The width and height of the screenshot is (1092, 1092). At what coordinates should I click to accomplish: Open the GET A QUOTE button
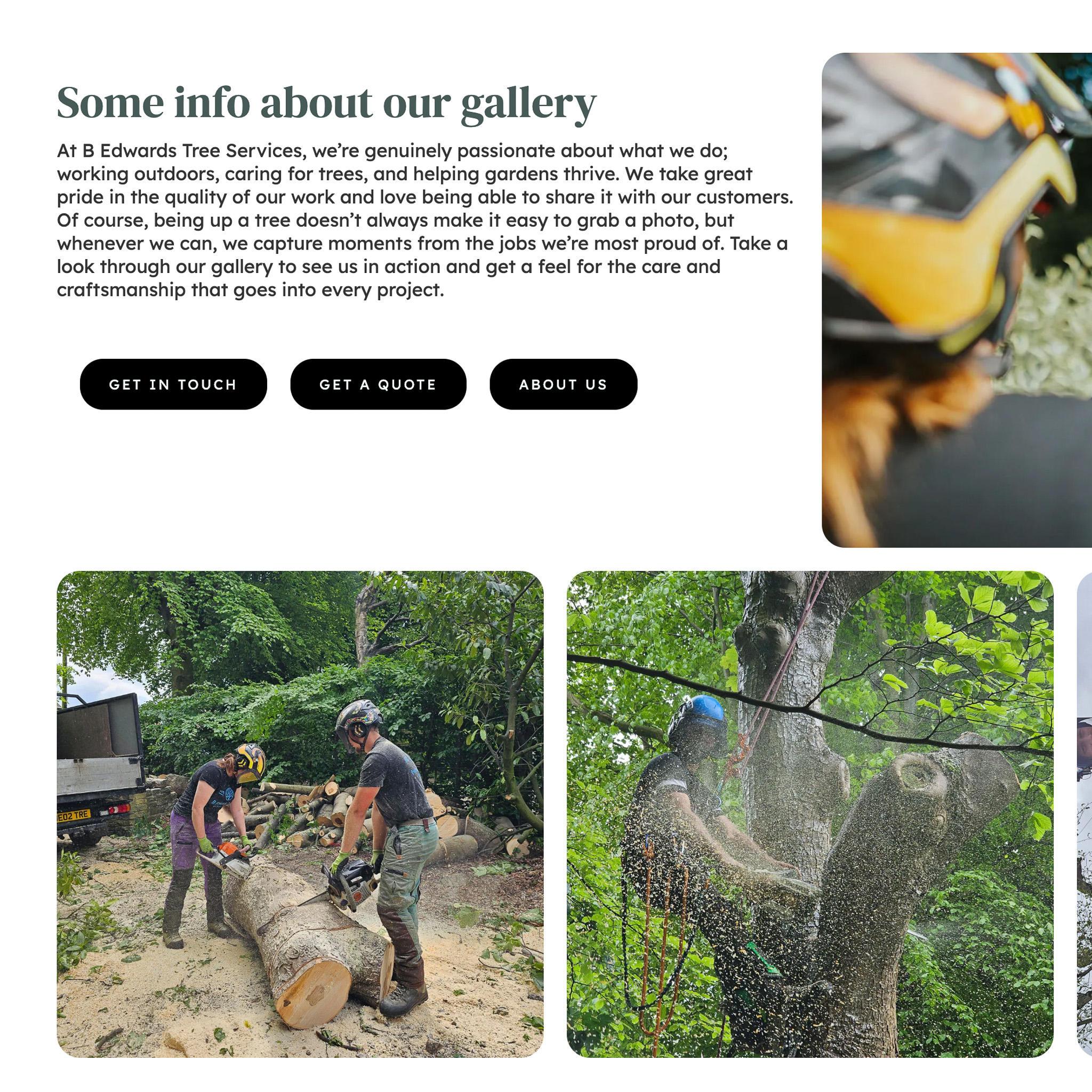click(x=378, y=384)
